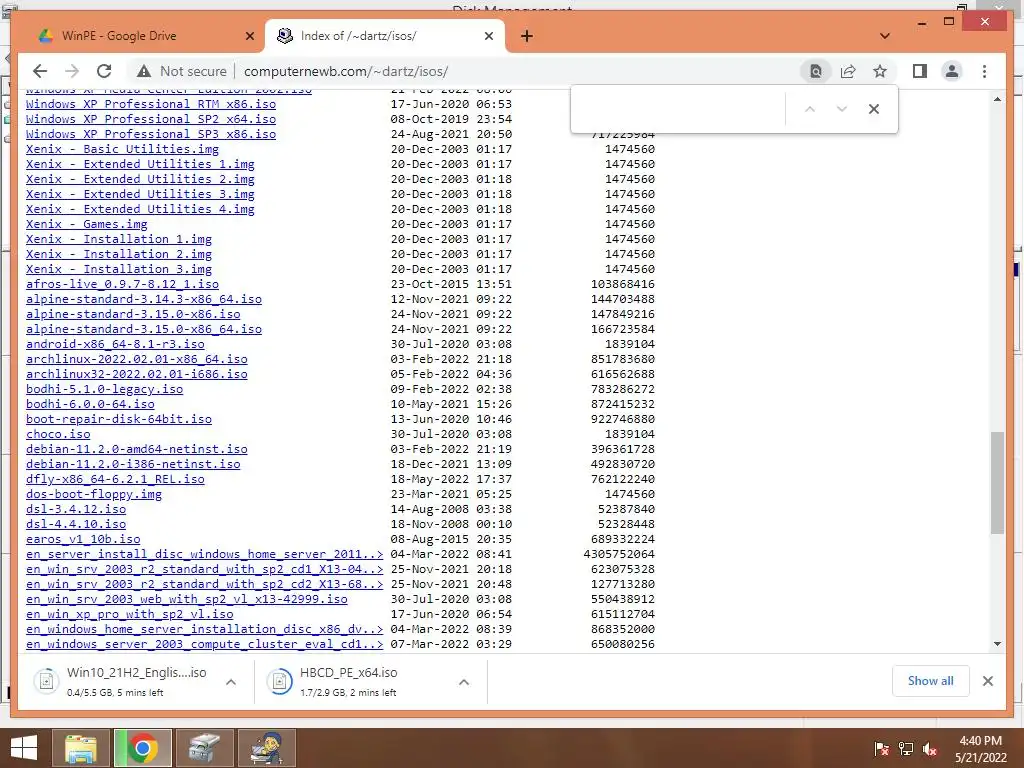
Task: Download Xenix - Basic Utilities.img
Action: pos(122,149)
